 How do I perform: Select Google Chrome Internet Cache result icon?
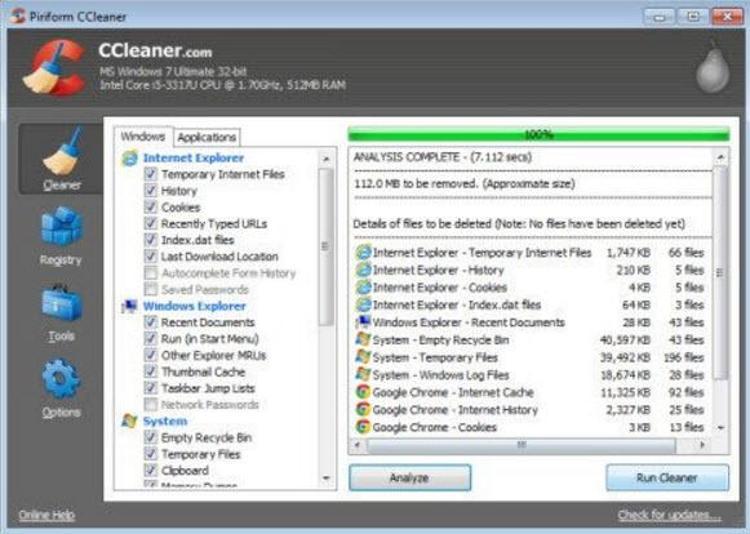(363, 393)
